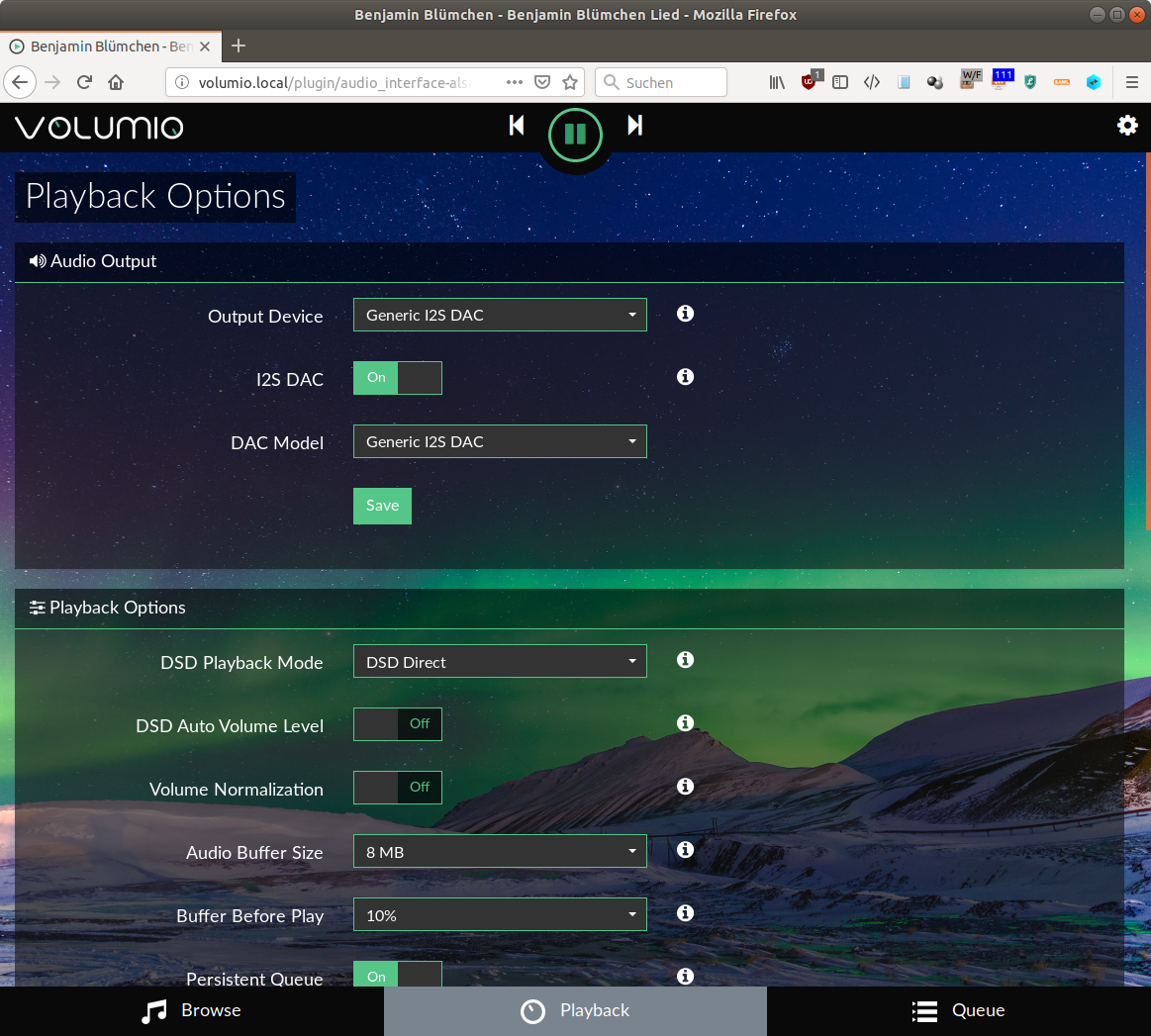Save the Audio Output settings
The image size is (1151, 1036).
tap(382, 506)
